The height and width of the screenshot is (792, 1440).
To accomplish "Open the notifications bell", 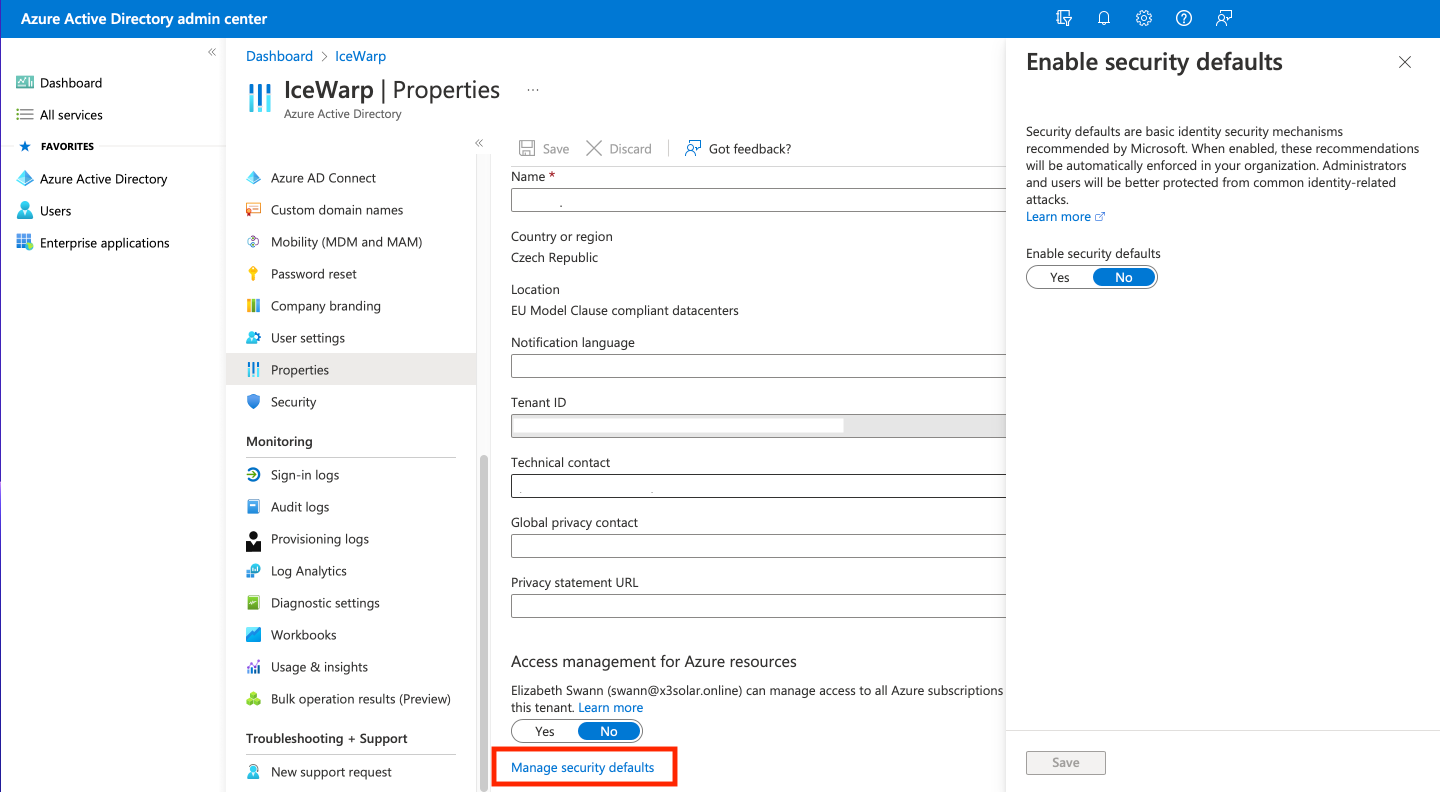I will point(1104,18).
